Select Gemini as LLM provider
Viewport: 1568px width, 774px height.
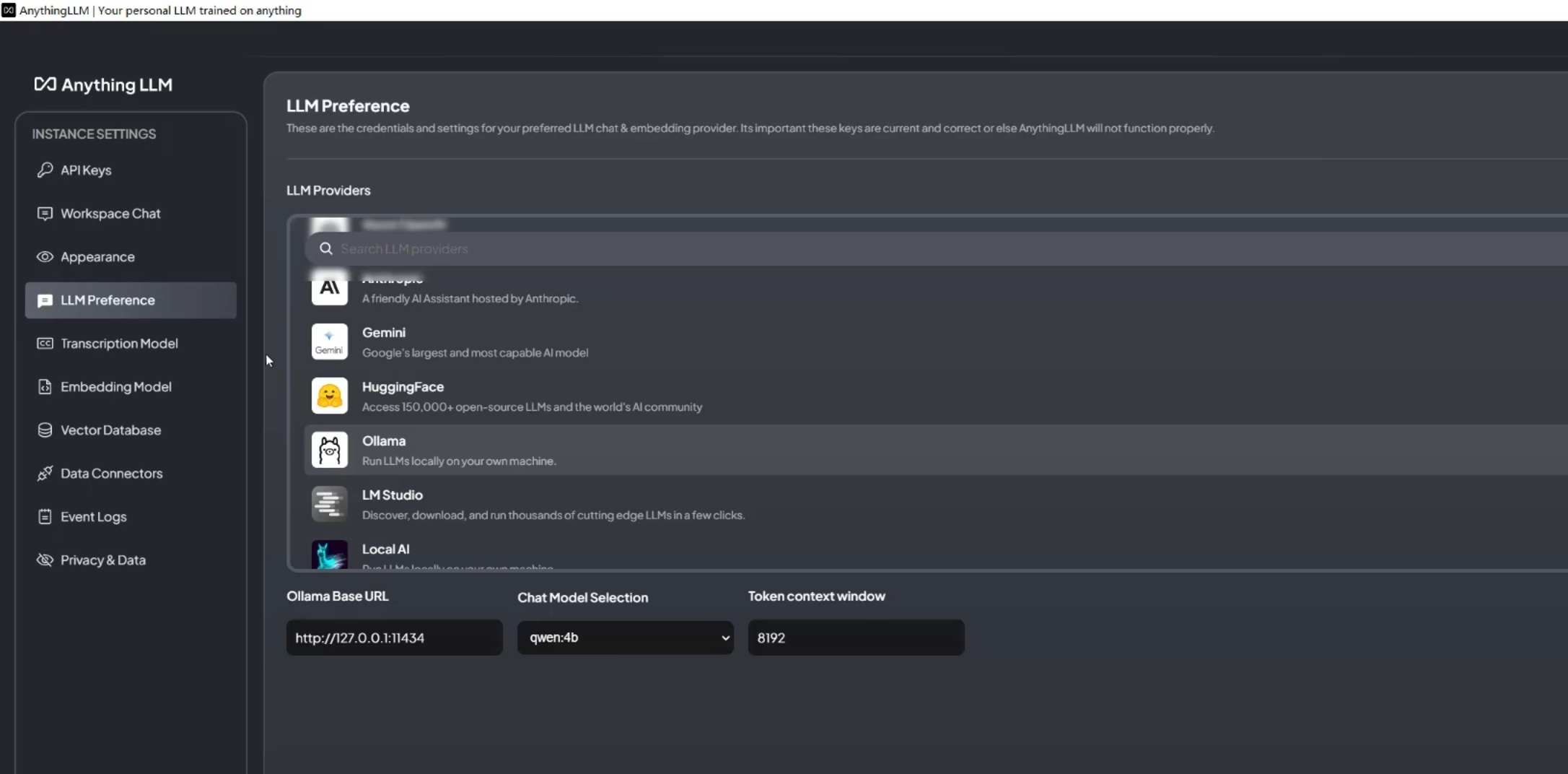tap(936, 342)
